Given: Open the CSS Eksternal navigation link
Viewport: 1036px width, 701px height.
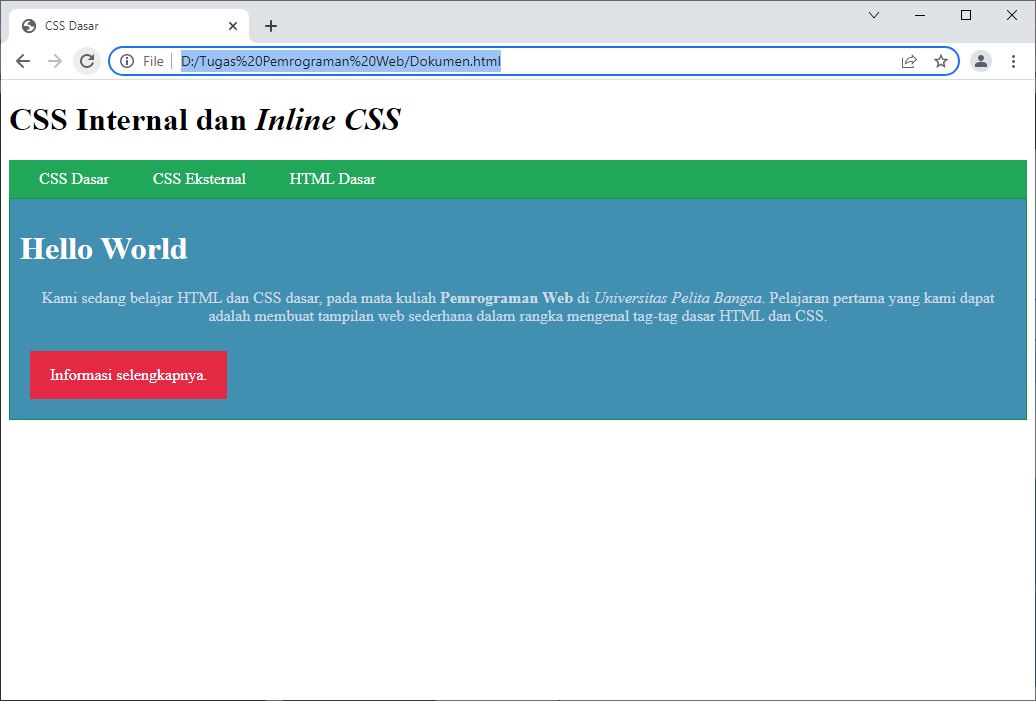Looking at the screenshot, I should click(197, 179).
